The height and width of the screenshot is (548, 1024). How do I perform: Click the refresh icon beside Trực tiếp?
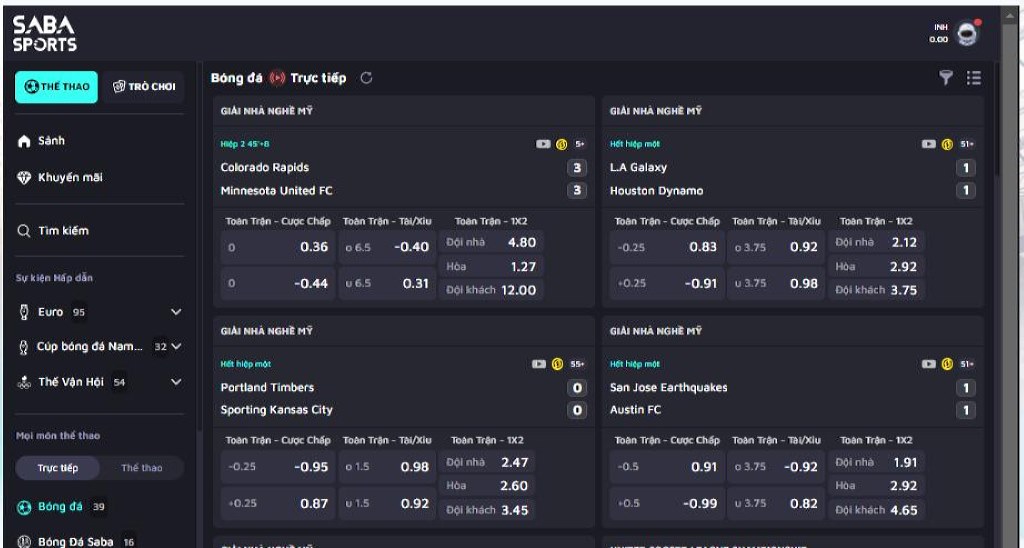click(366, 78)
